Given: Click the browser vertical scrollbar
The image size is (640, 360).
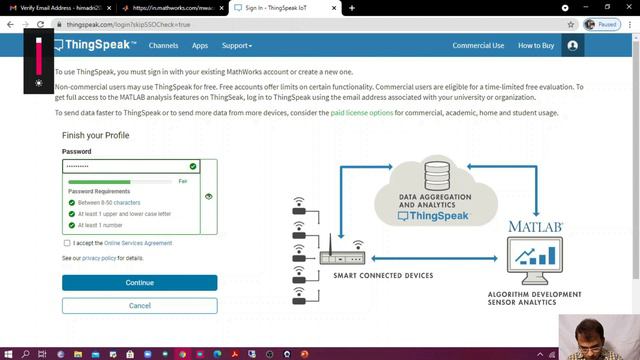Looking at the screenshot, I should point(636,159).
